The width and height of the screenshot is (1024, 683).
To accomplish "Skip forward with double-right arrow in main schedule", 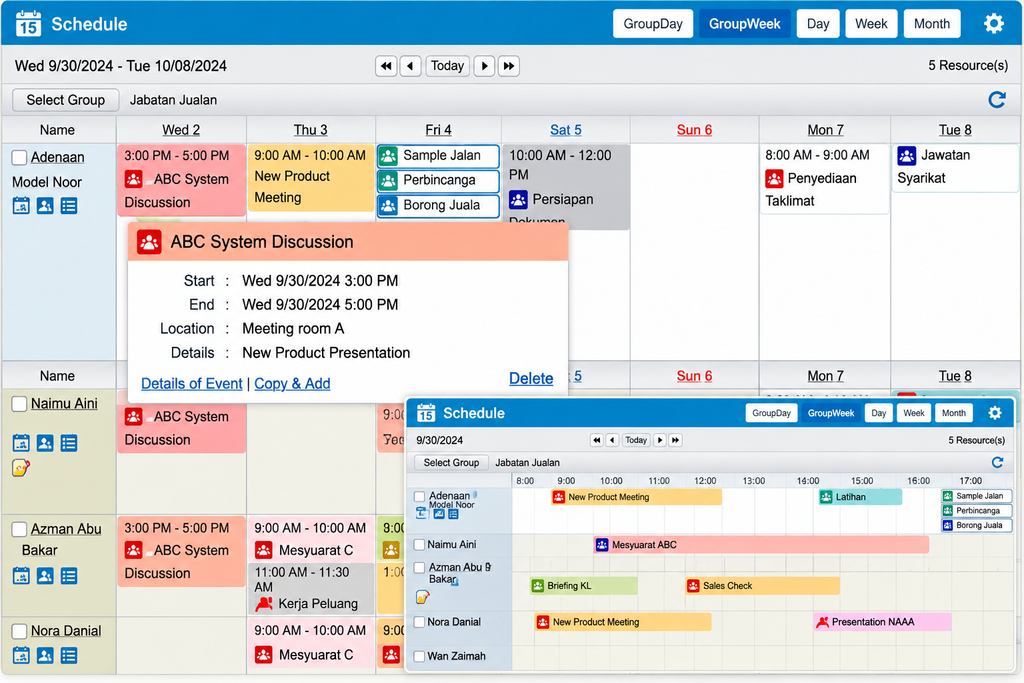I will pos(509,66).
